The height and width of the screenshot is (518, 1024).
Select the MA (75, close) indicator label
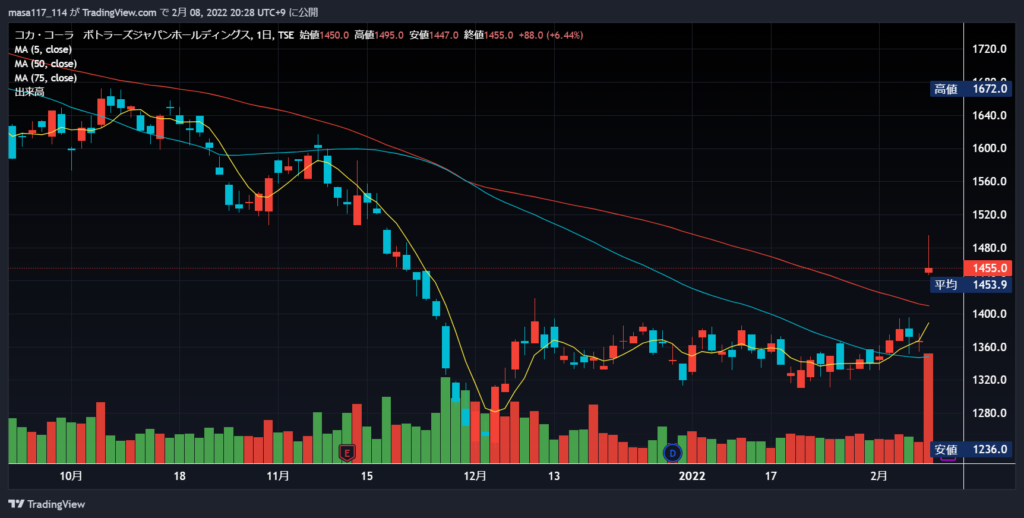tap(46, 78)
